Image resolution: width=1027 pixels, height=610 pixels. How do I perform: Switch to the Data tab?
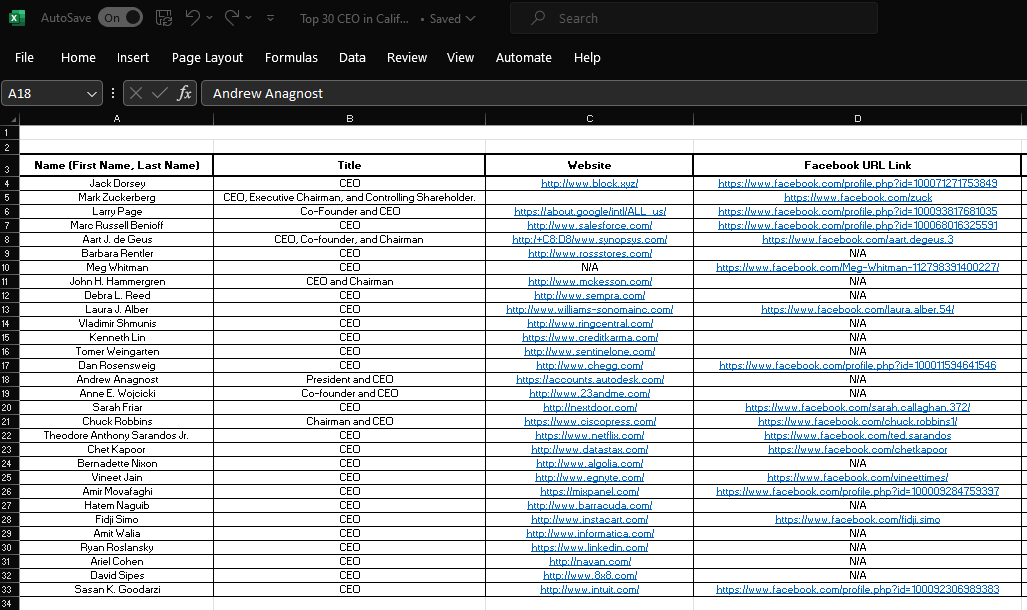(x=352, y=58)
